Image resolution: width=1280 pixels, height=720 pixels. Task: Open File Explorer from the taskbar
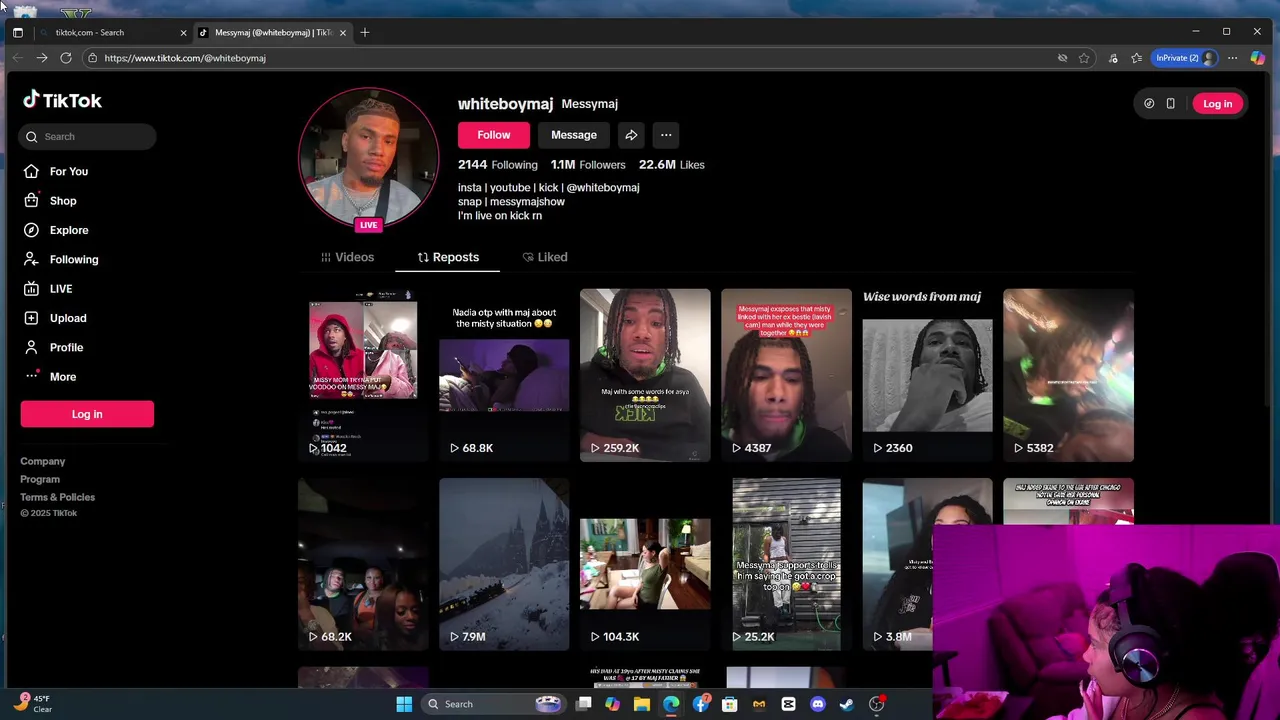tap(642, 704)
